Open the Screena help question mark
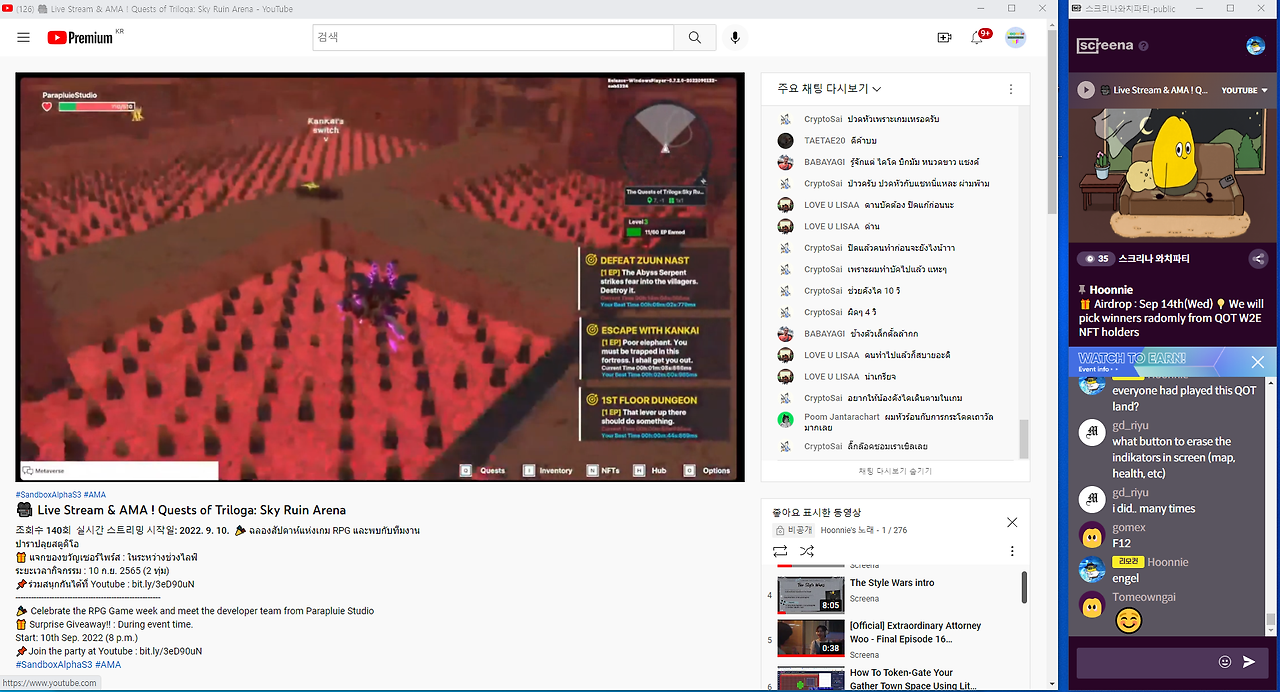The height and width of the screenshot is (692, 1280). click(x=1143, y=46)
